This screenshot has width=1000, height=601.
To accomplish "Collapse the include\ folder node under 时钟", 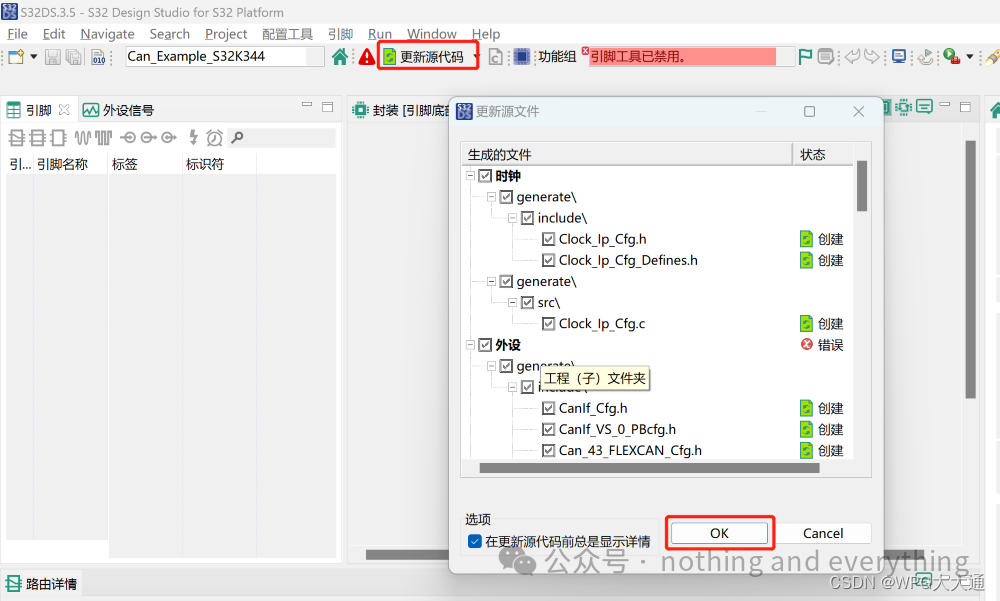I will (x=512, y=218).
